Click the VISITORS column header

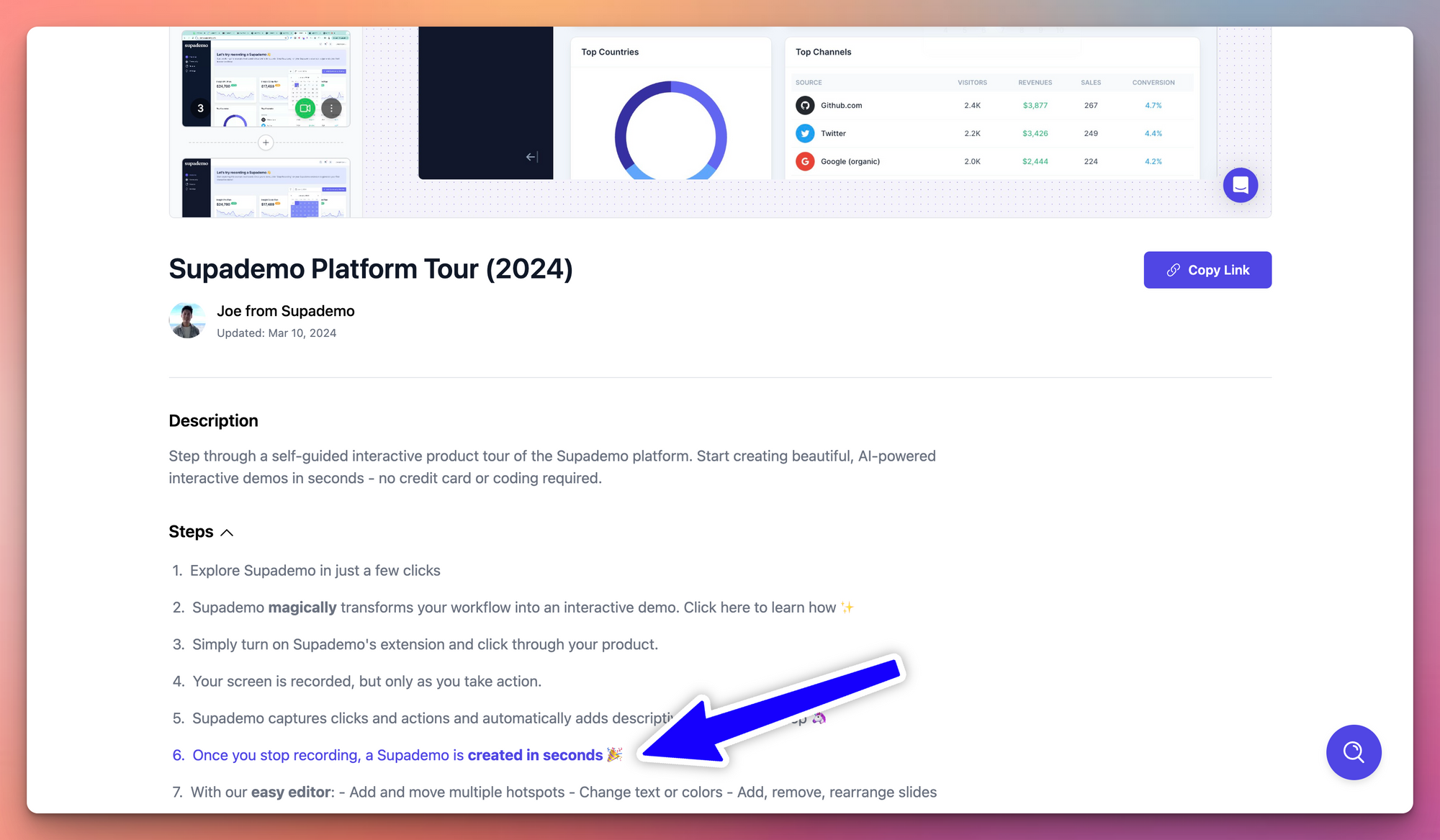pyautogui.click(x=972, y=83)
